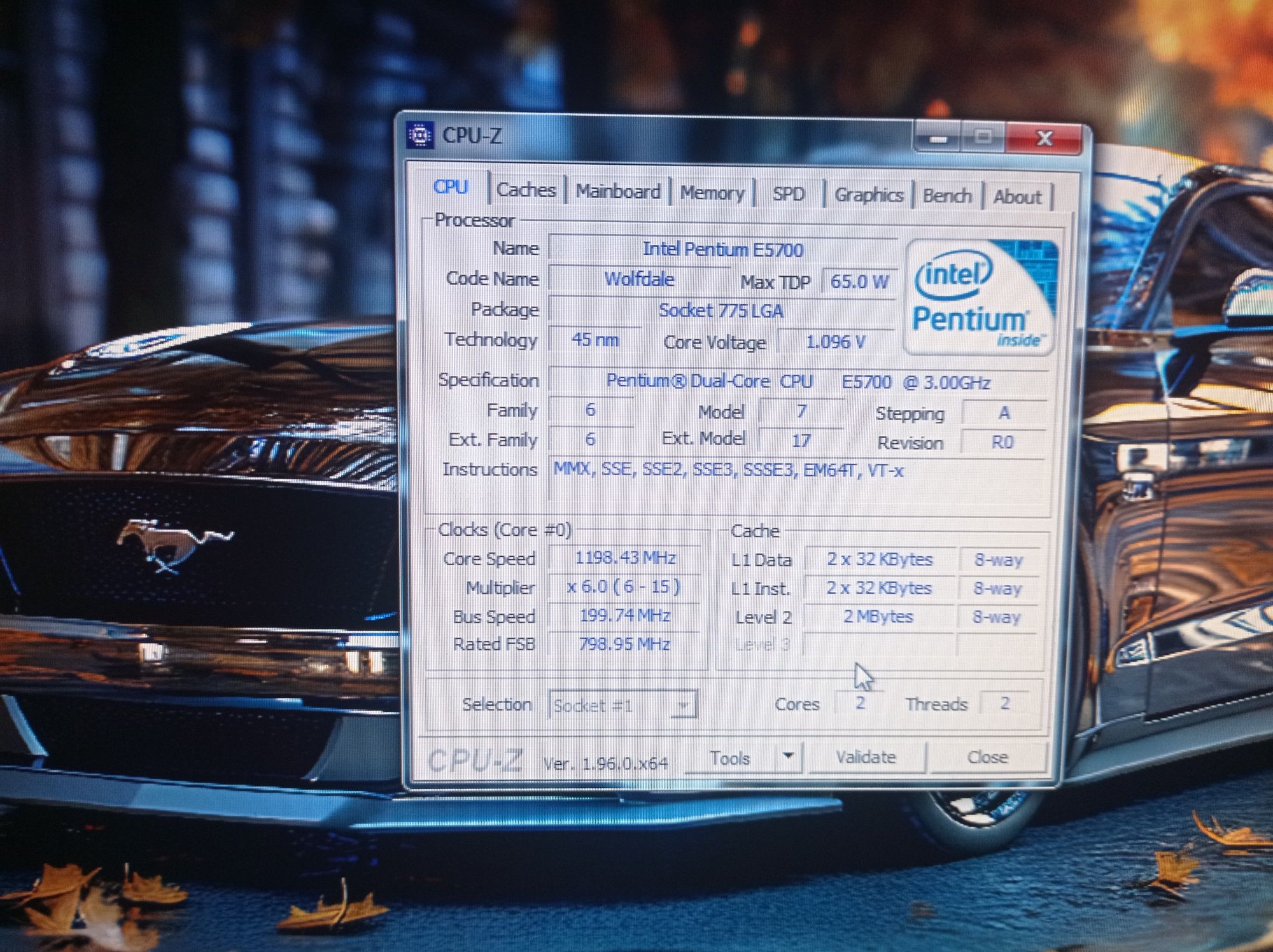The image size is (1273, 952).
Task: Switch to the Caches tab
Action: tap(526, 190)
